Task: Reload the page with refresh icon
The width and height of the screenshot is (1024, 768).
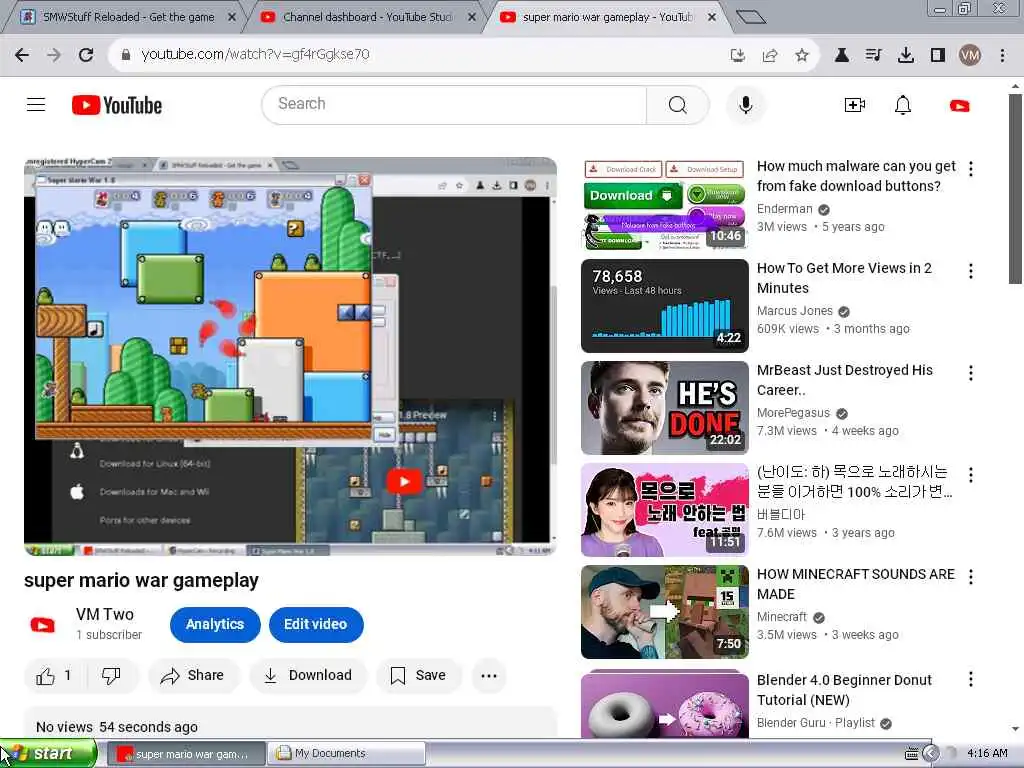Action: (x=86, y=55)
